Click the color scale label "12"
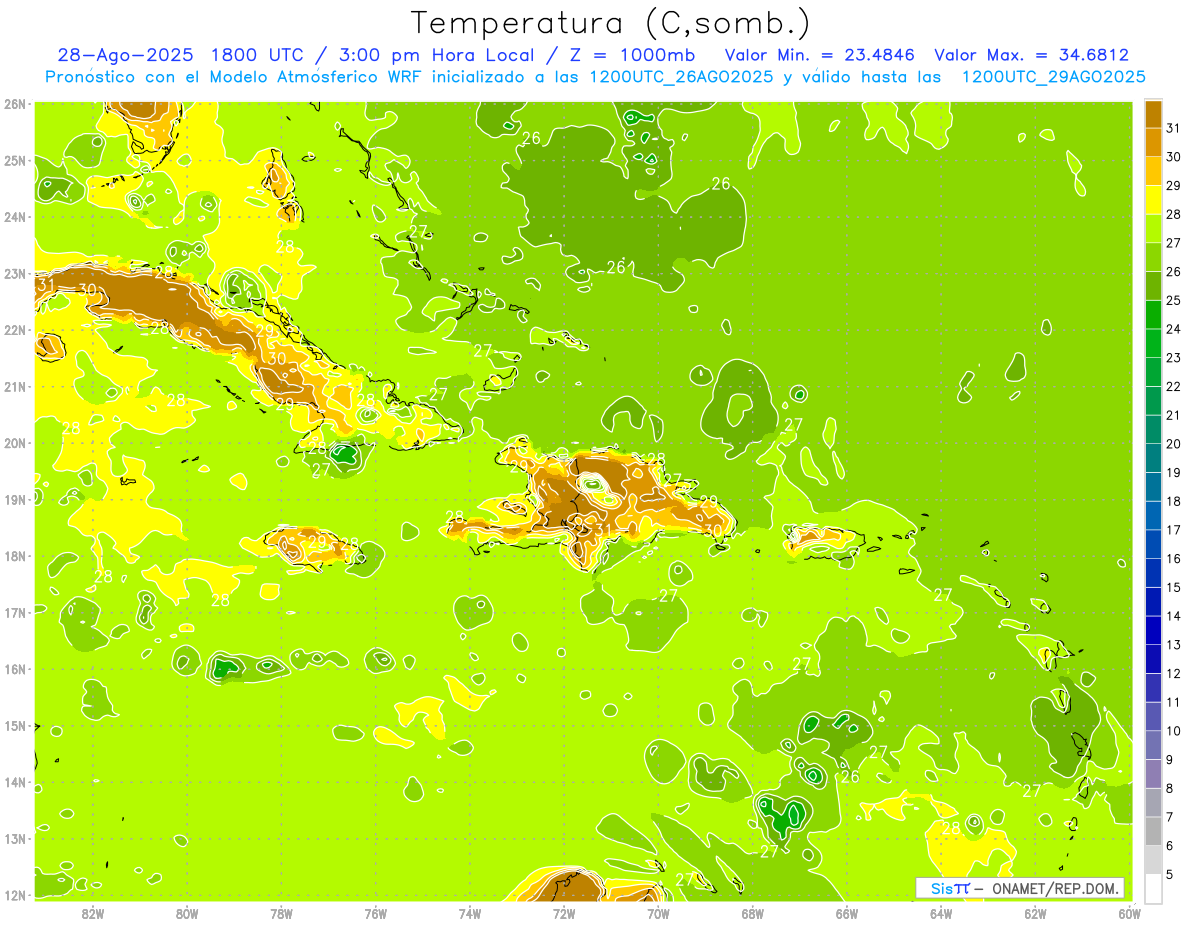This screenshot has height=927, width=1200. [1174, 673]
